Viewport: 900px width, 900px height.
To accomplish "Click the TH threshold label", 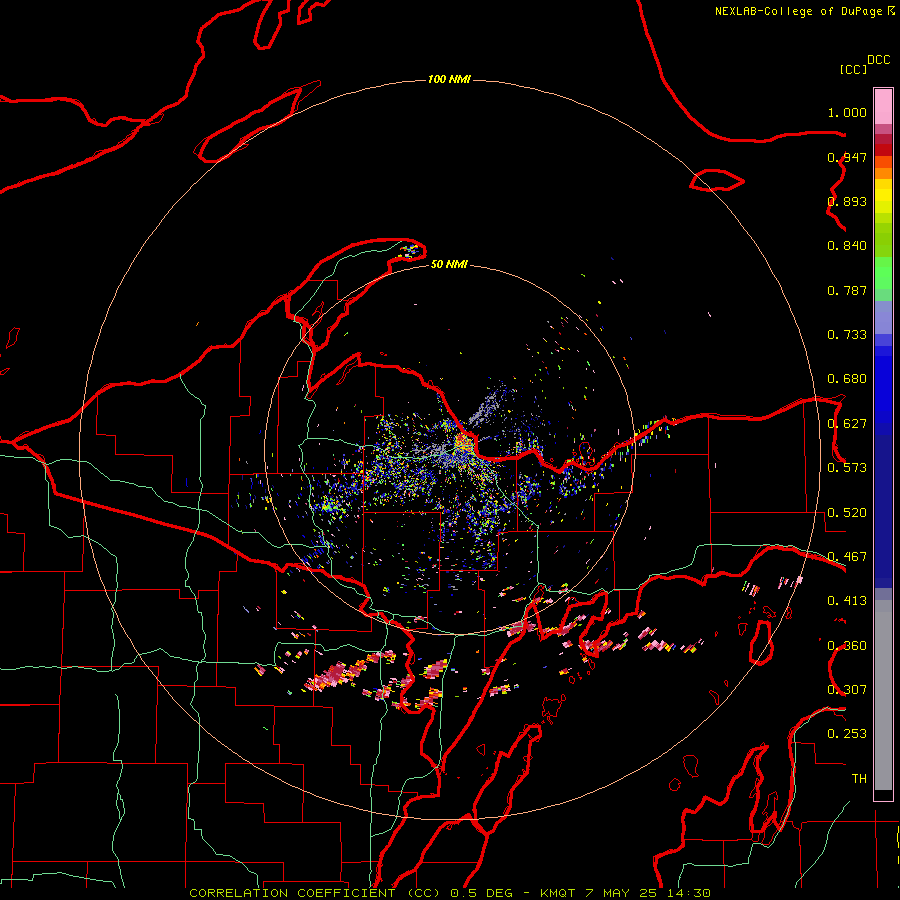I will click(859, 779).
